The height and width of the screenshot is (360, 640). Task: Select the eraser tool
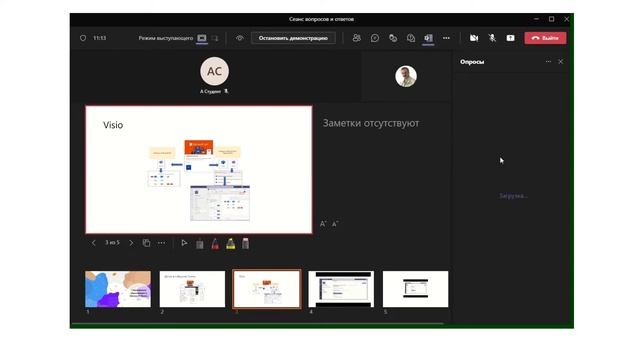click(245, 244)
